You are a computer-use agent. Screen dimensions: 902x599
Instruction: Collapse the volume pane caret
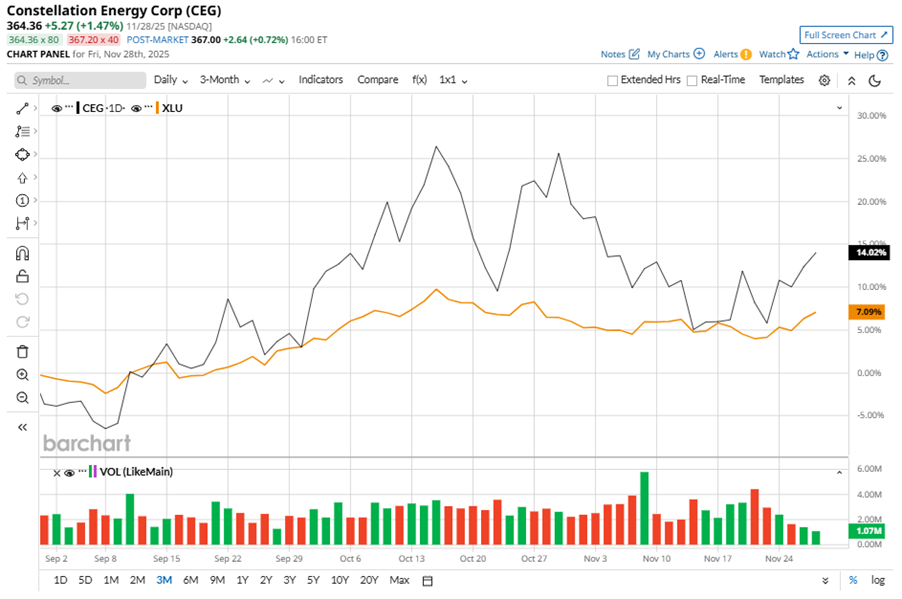[839, 472]
